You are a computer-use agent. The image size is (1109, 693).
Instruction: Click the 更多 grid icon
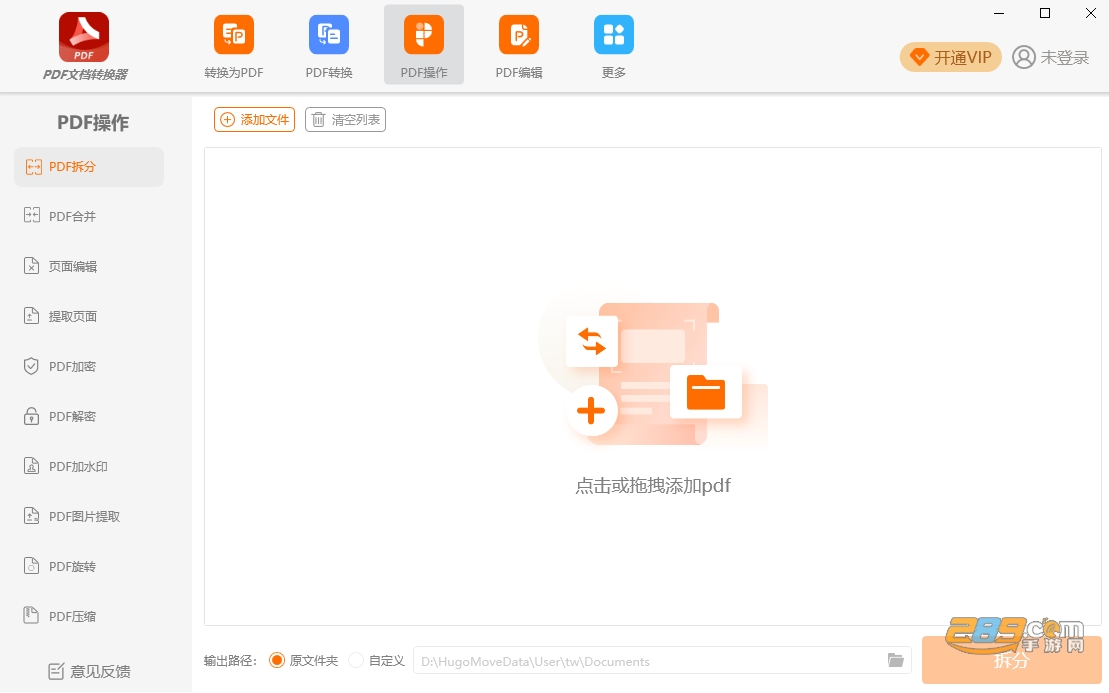pyautogui.click(x=613, y=35)
